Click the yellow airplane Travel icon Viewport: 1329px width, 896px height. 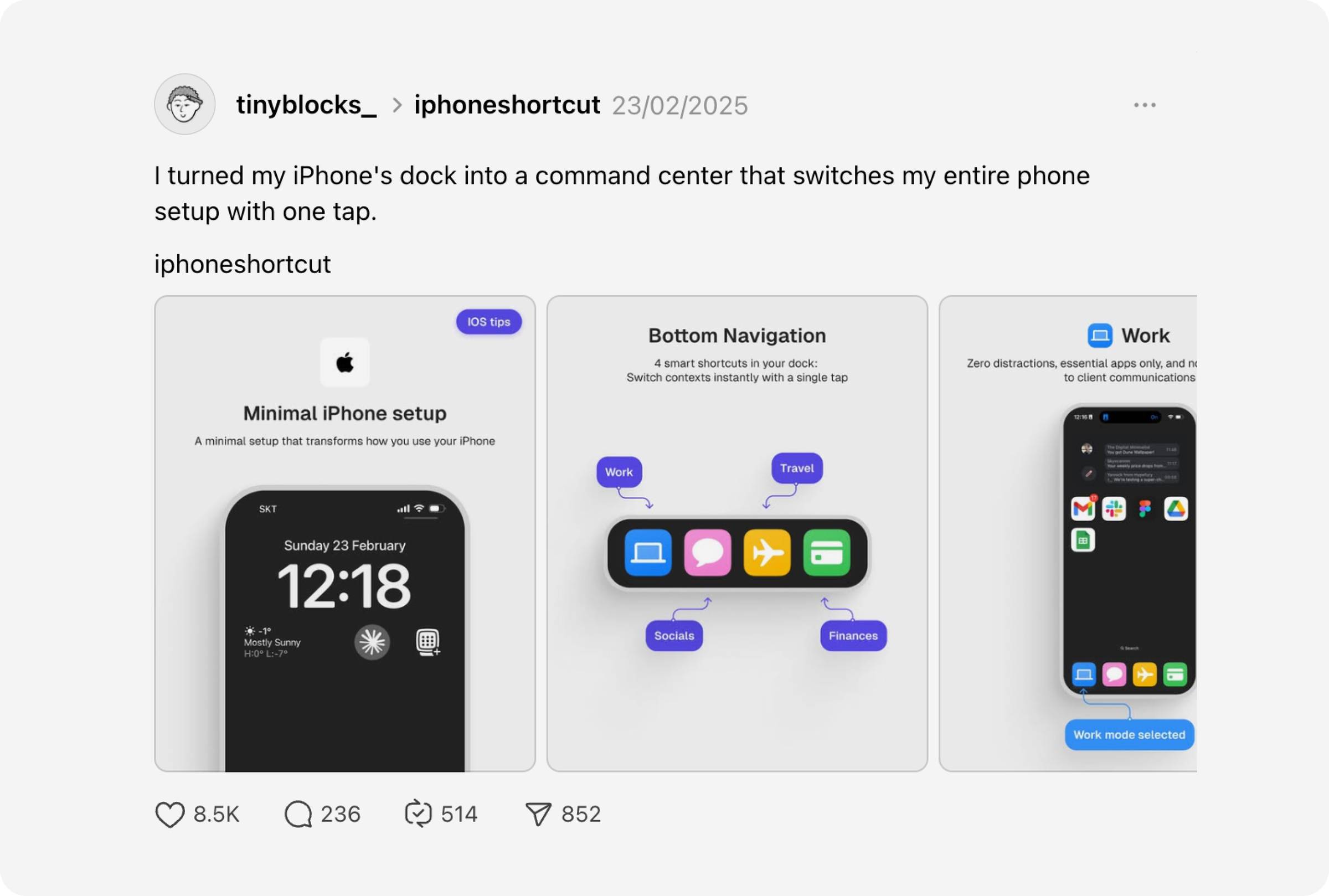(x=767, y=553)
